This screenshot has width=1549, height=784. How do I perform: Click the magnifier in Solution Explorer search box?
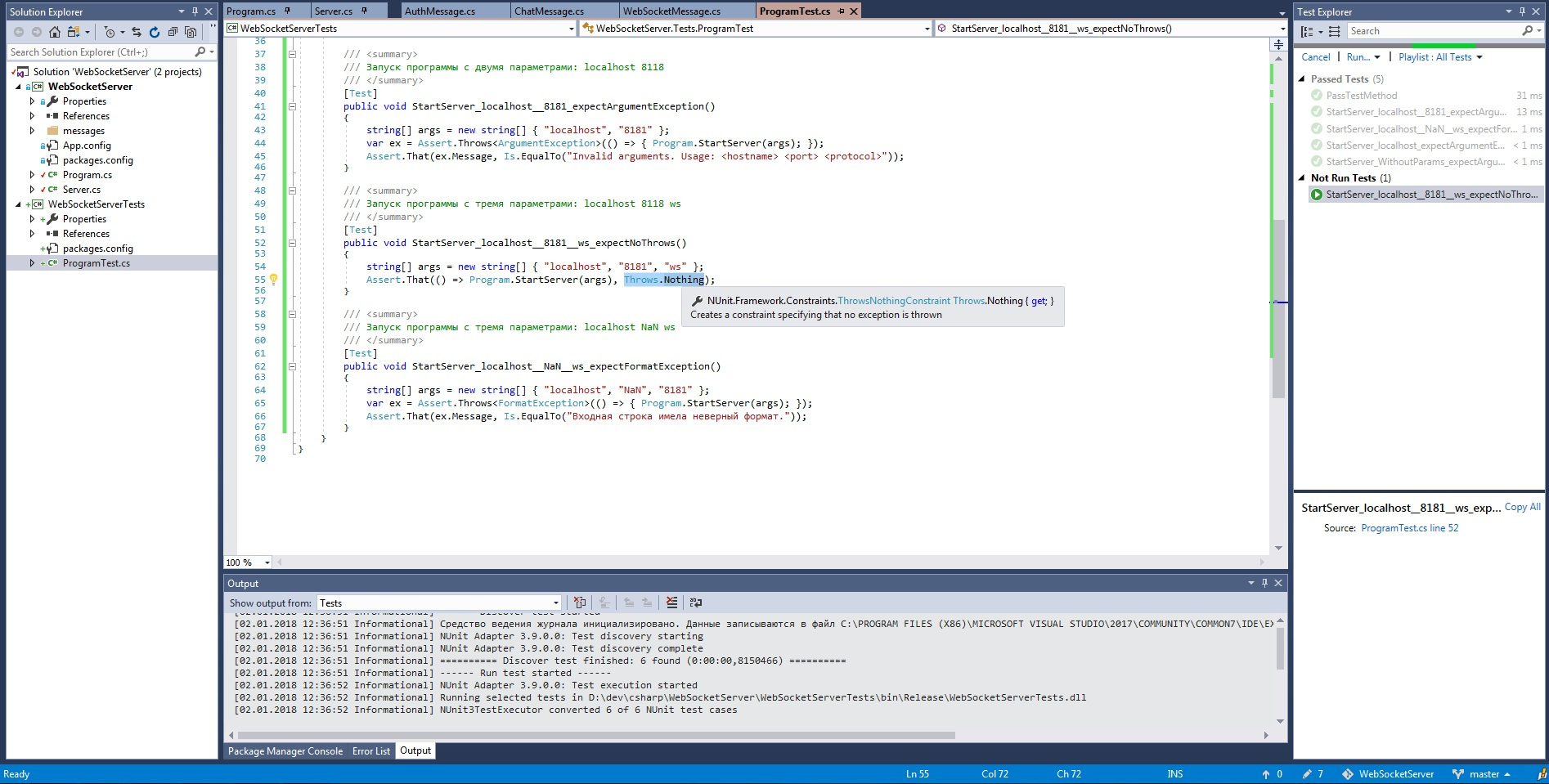pyautogui.click(x=200, y=52)
